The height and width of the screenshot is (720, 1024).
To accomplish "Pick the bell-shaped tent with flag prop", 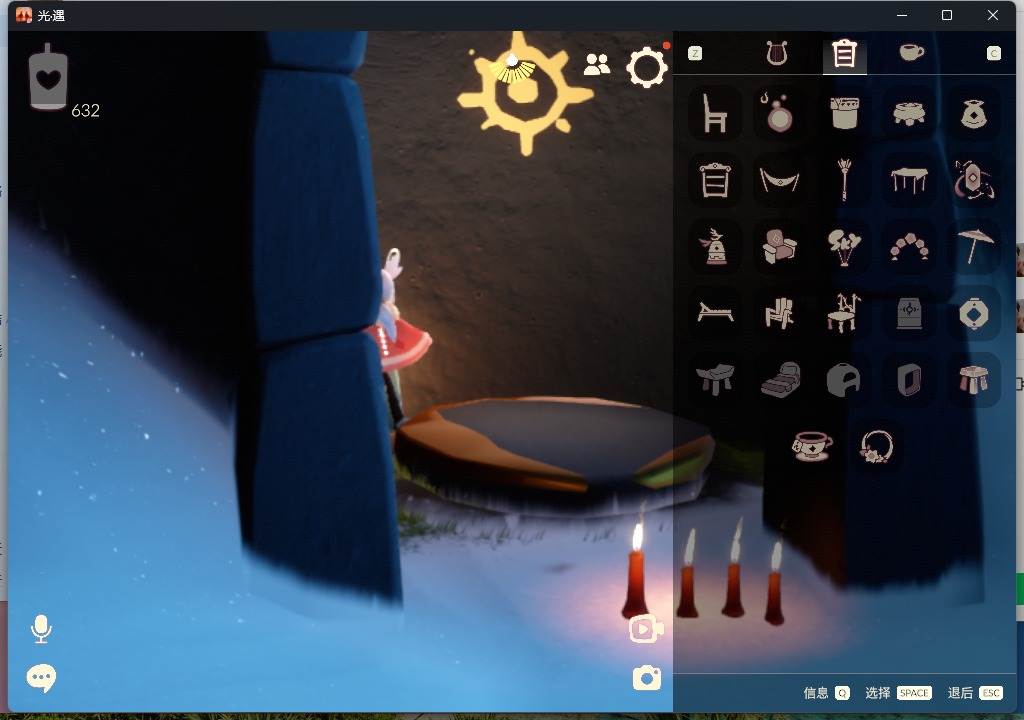I will (x=714, y=246).
